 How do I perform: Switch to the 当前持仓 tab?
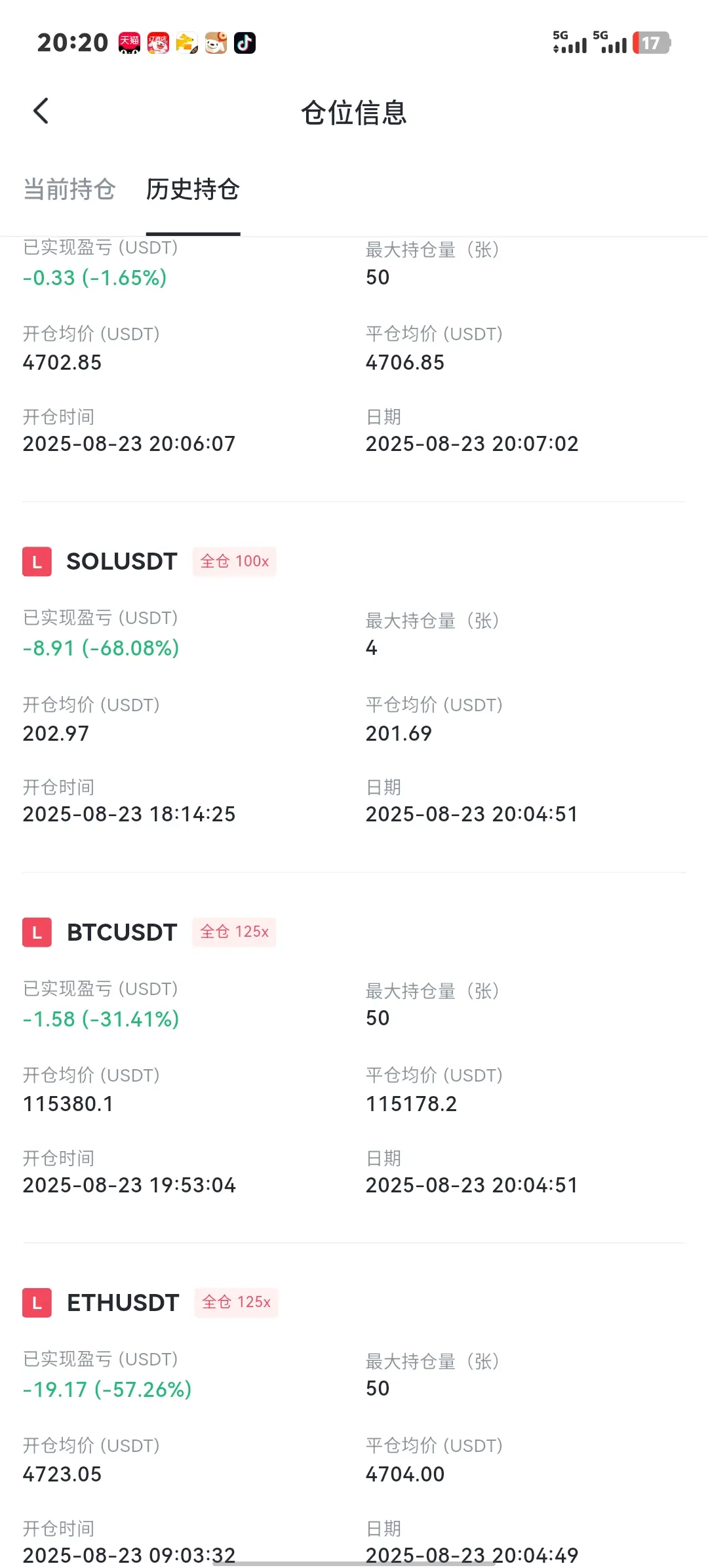point(69,189)
